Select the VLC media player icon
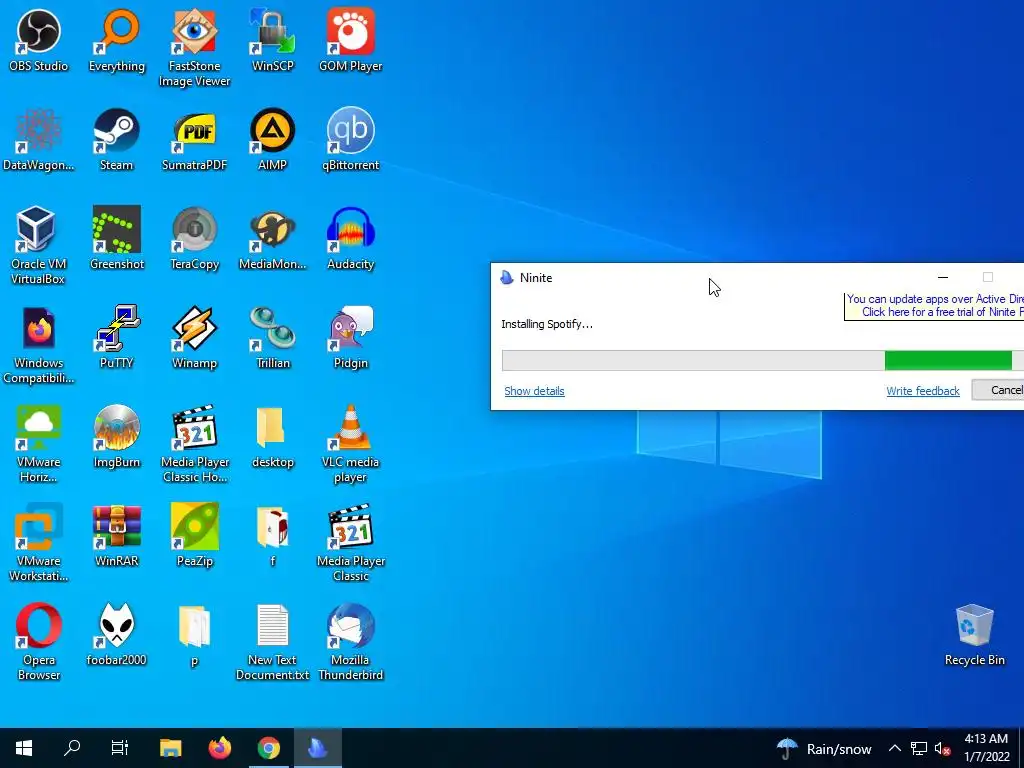 [x=351, y=444]
